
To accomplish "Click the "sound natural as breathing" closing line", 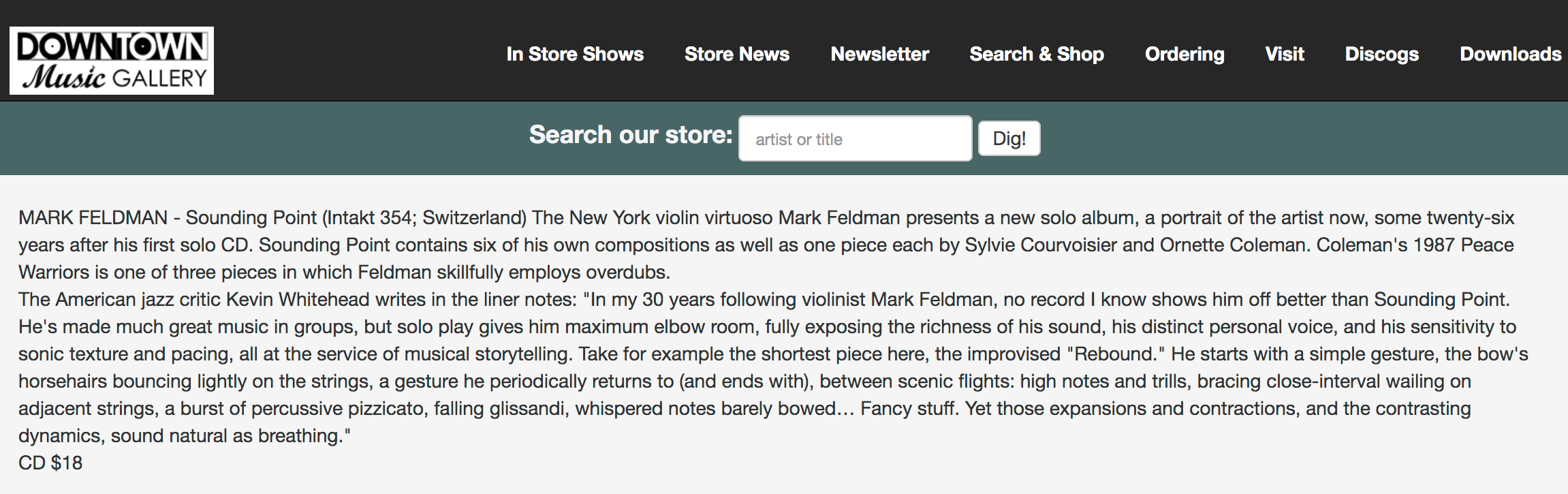I will 226,436.
